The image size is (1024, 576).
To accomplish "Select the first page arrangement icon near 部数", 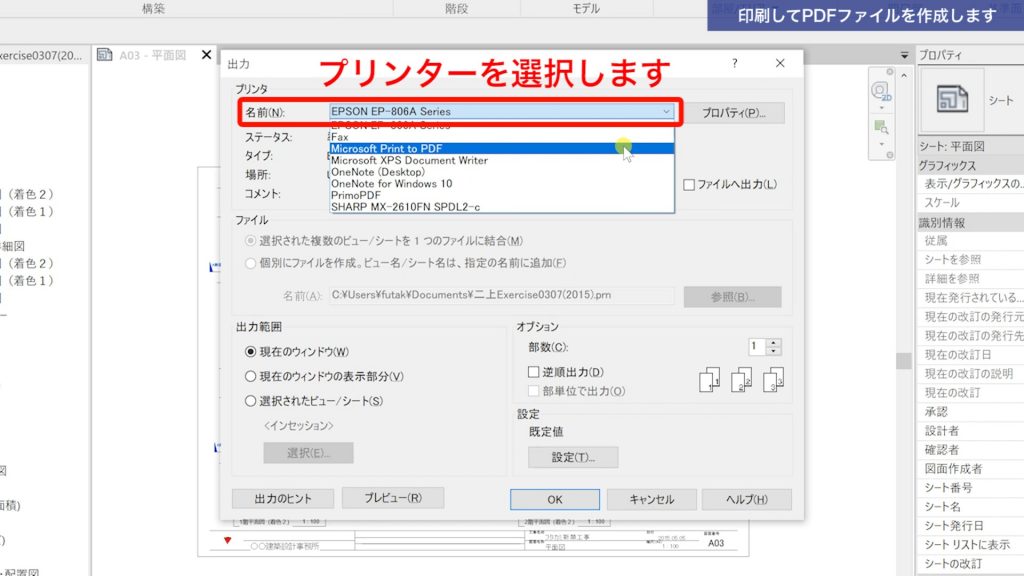I will coord(708,379).
